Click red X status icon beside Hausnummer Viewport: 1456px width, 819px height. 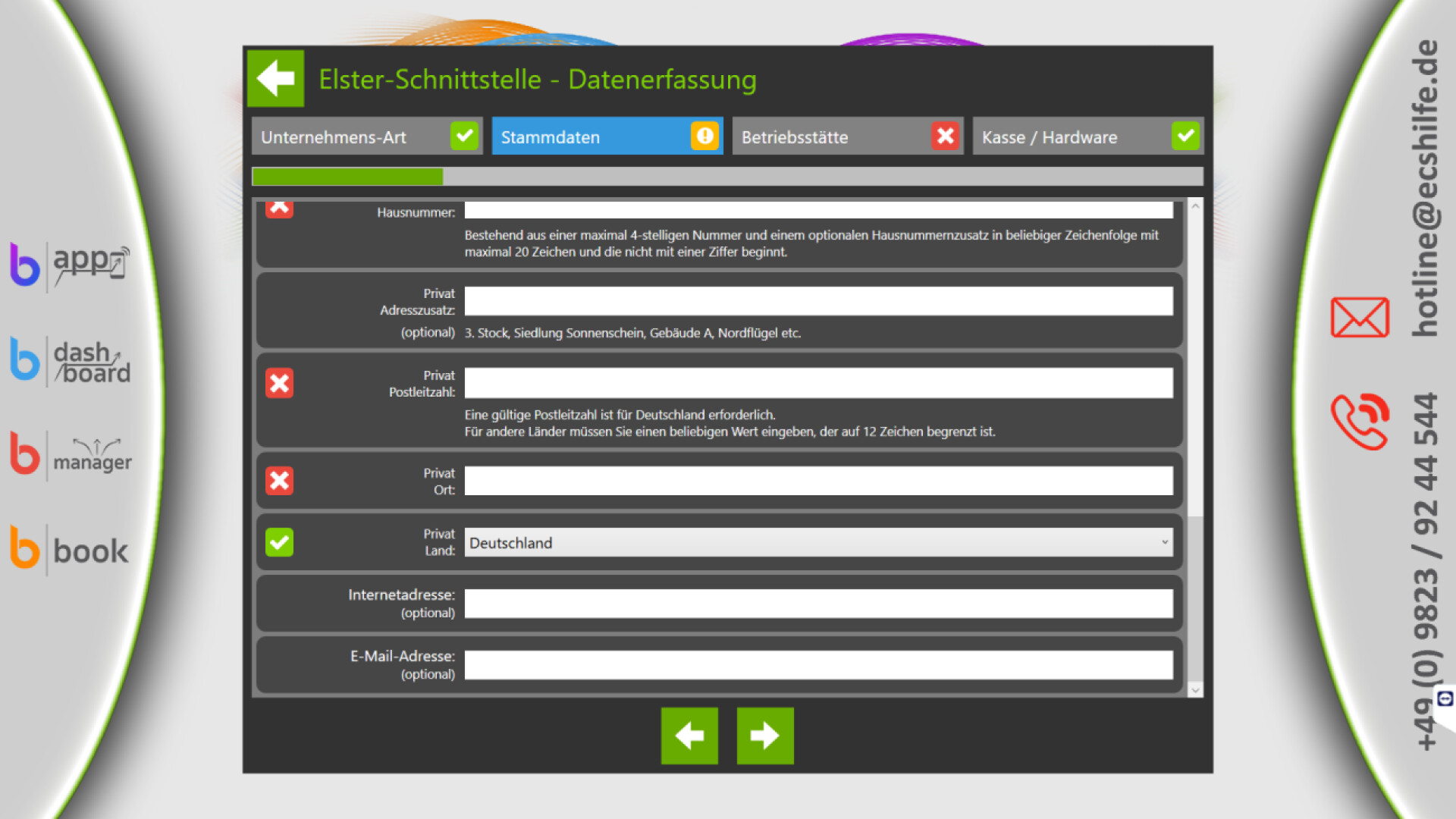279,209
